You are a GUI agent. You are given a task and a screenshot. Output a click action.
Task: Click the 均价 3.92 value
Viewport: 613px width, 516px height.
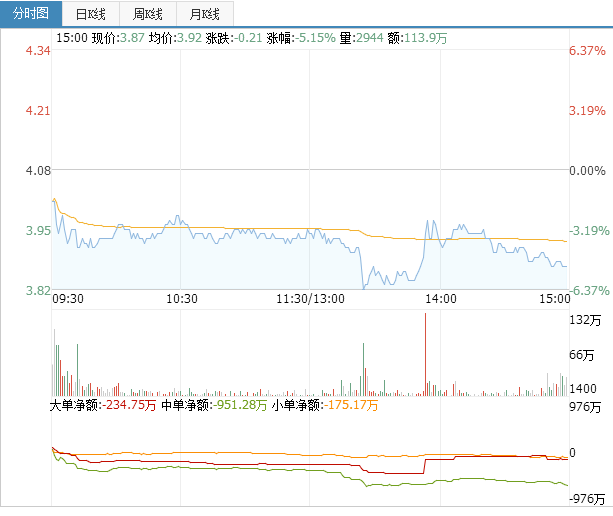pyautogui.click(x=189, y=38)
